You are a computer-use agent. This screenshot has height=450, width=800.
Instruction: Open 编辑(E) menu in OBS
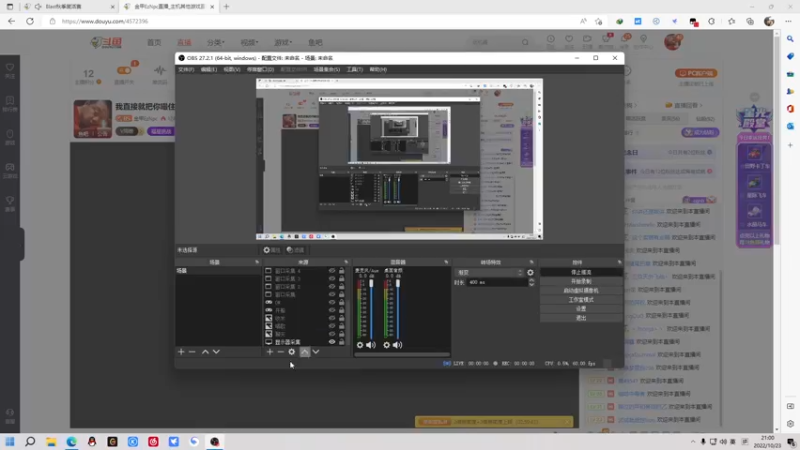[x=209, y=69]
